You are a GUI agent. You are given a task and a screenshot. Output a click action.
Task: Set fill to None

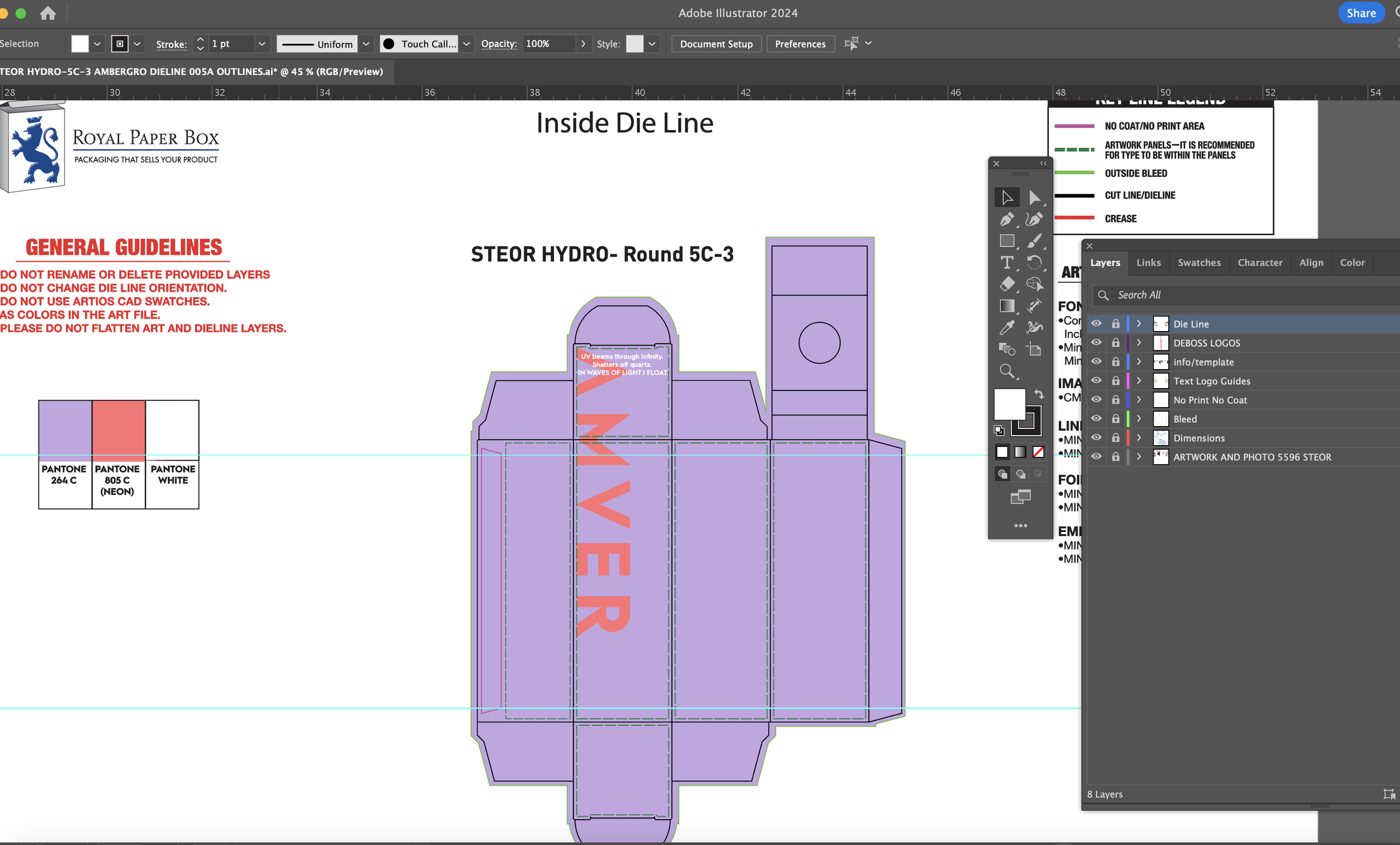coord(1038,452)
